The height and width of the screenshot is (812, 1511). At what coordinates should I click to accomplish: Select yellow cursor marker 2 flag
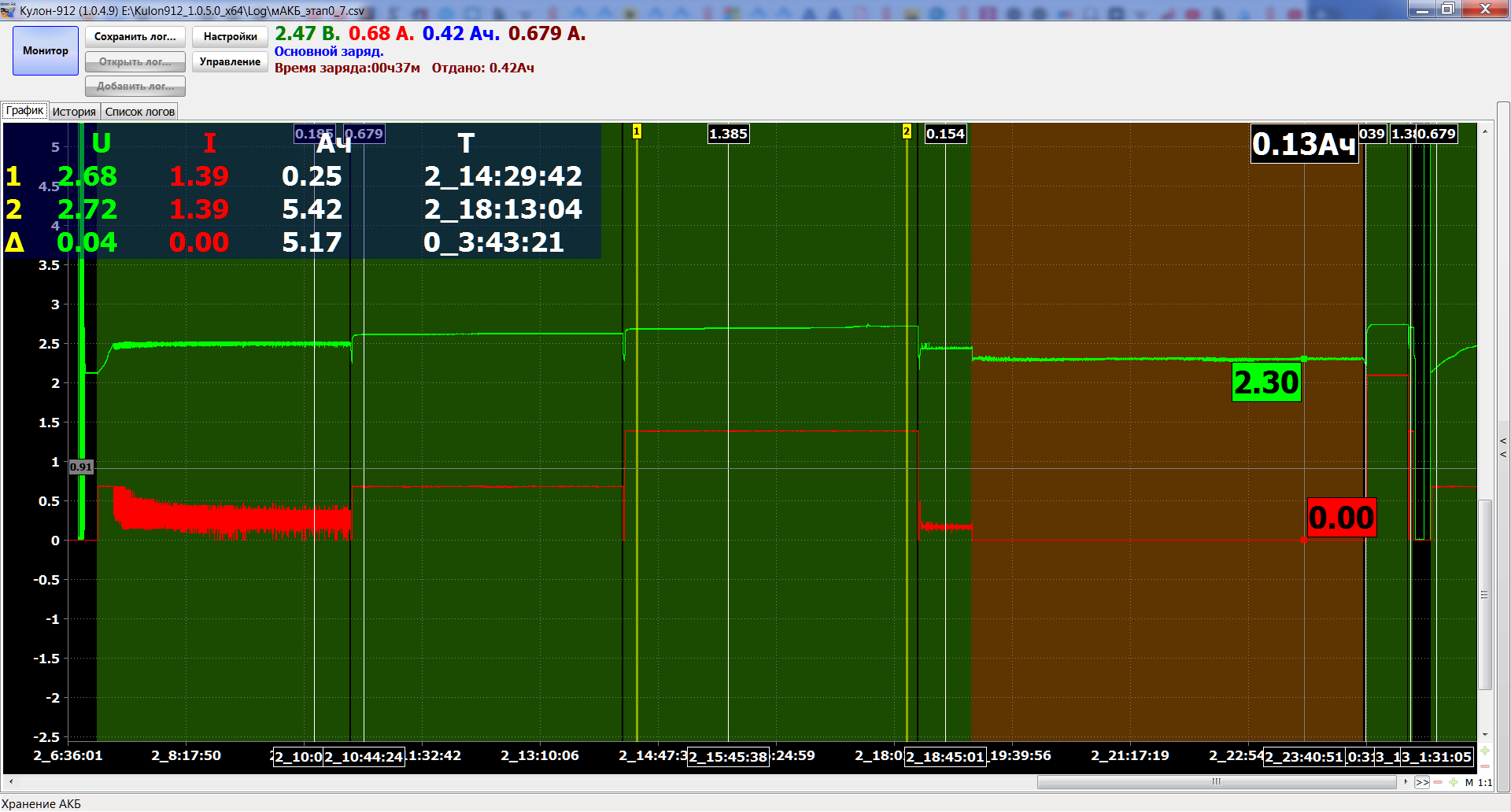tap(907, 131)
